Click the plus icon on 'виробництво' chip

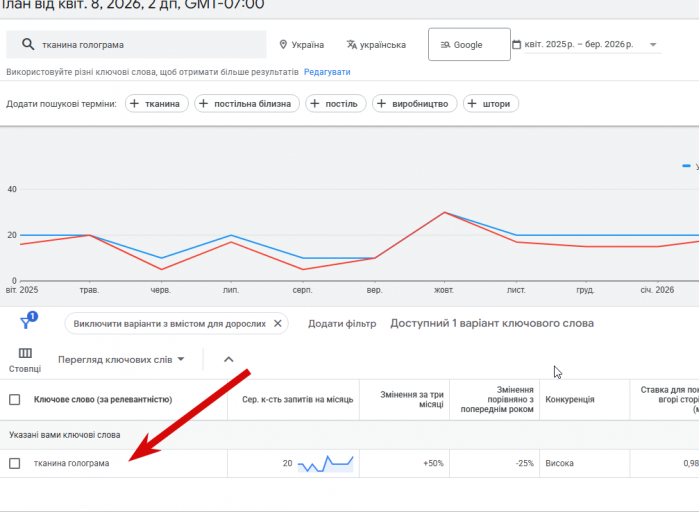click(381, 103)
